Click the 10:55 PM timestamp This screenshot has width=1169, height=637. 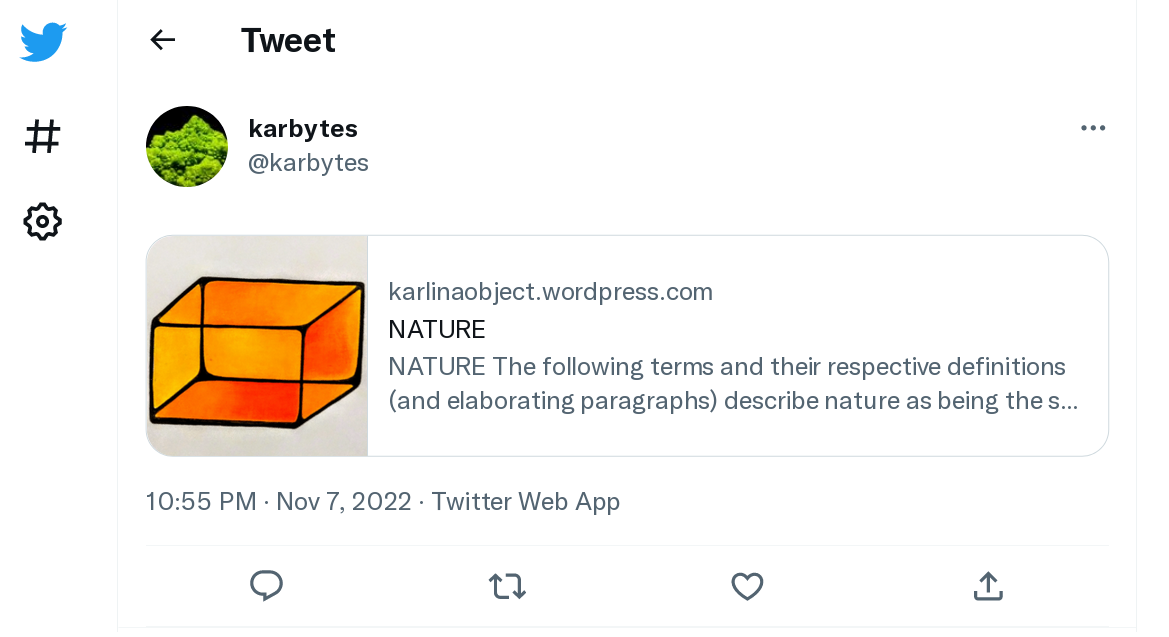coord(201,501)
